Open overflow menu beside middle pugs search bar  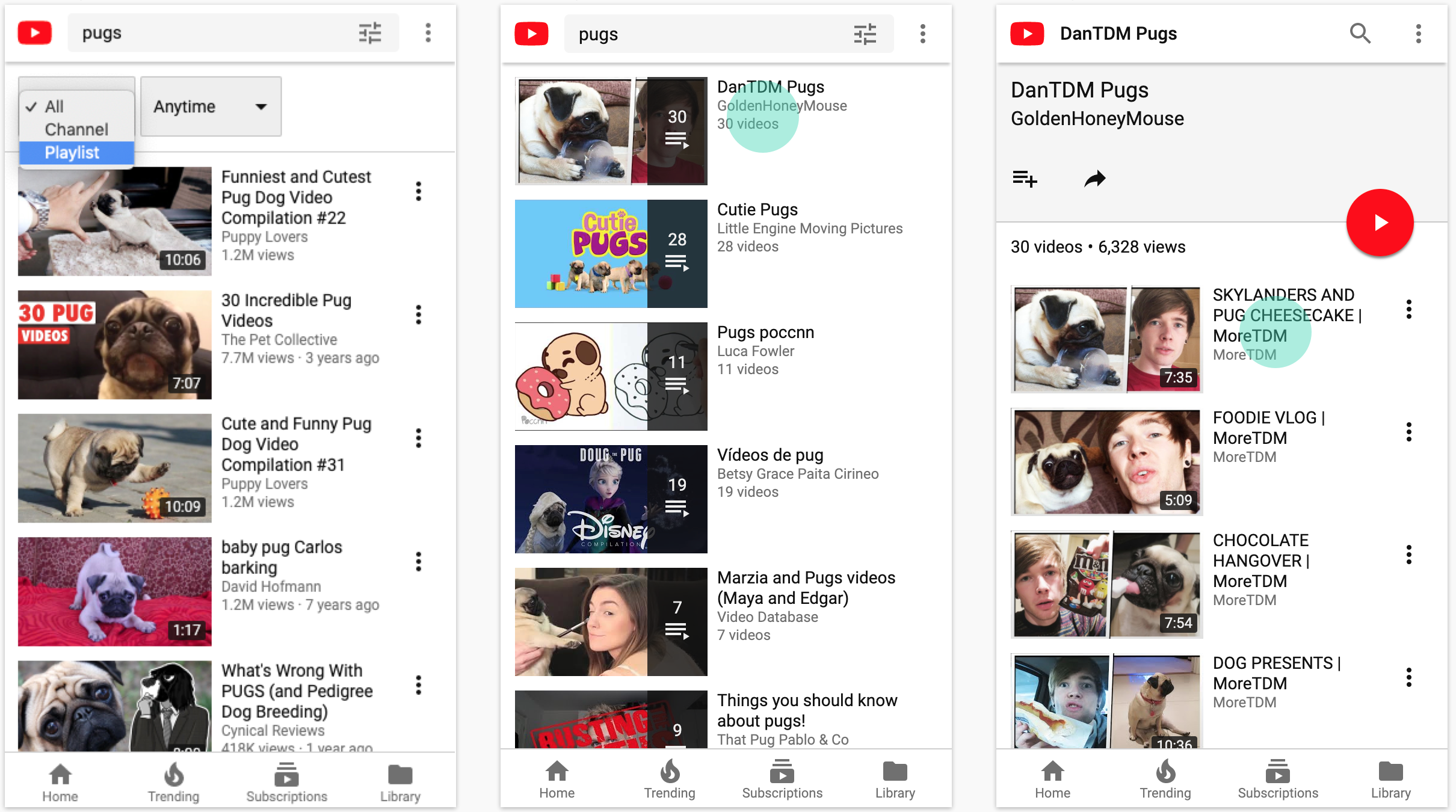click(922, 34)
